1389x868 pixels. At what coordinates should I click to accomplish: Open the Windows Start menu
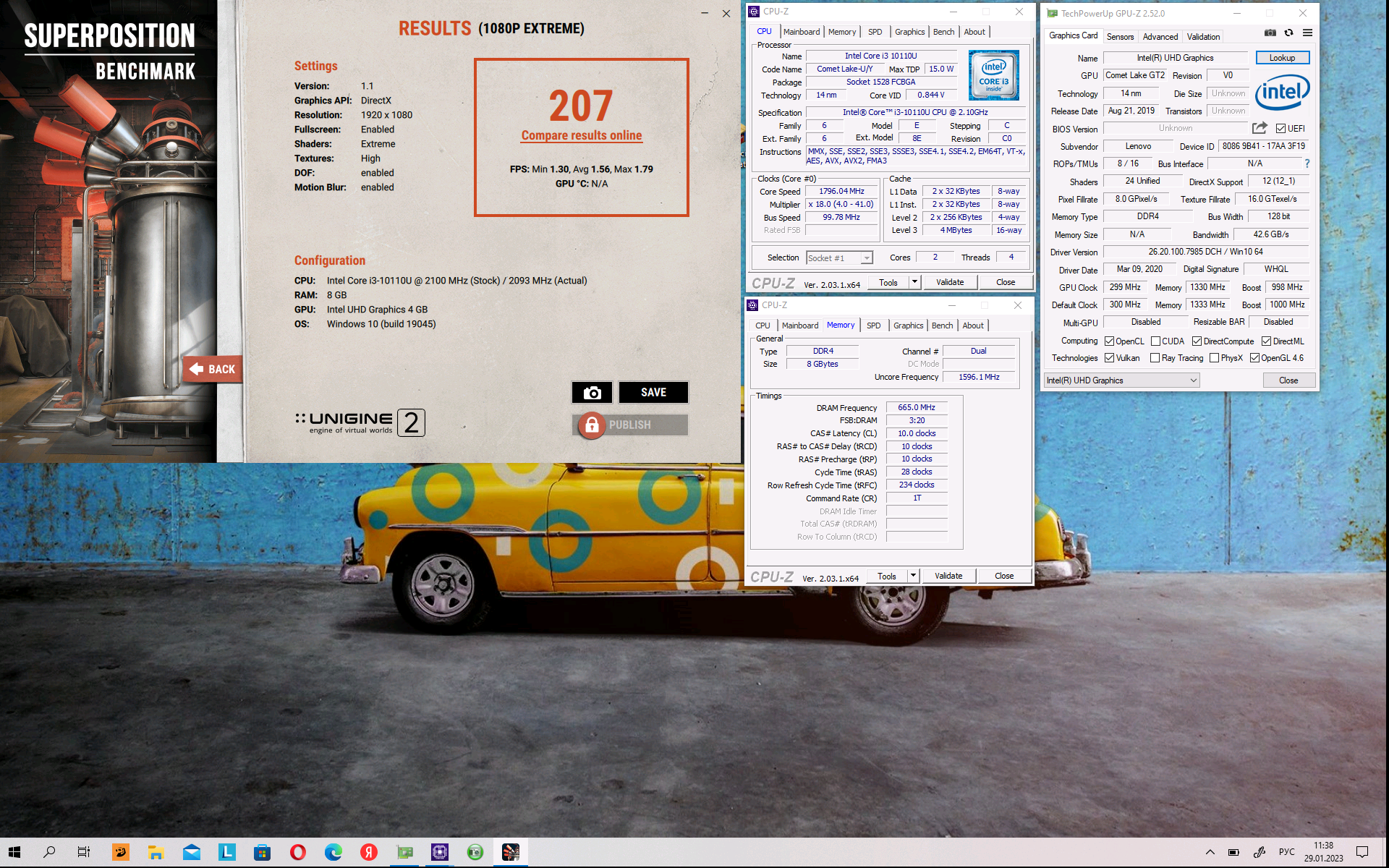[x=14, y=852]
